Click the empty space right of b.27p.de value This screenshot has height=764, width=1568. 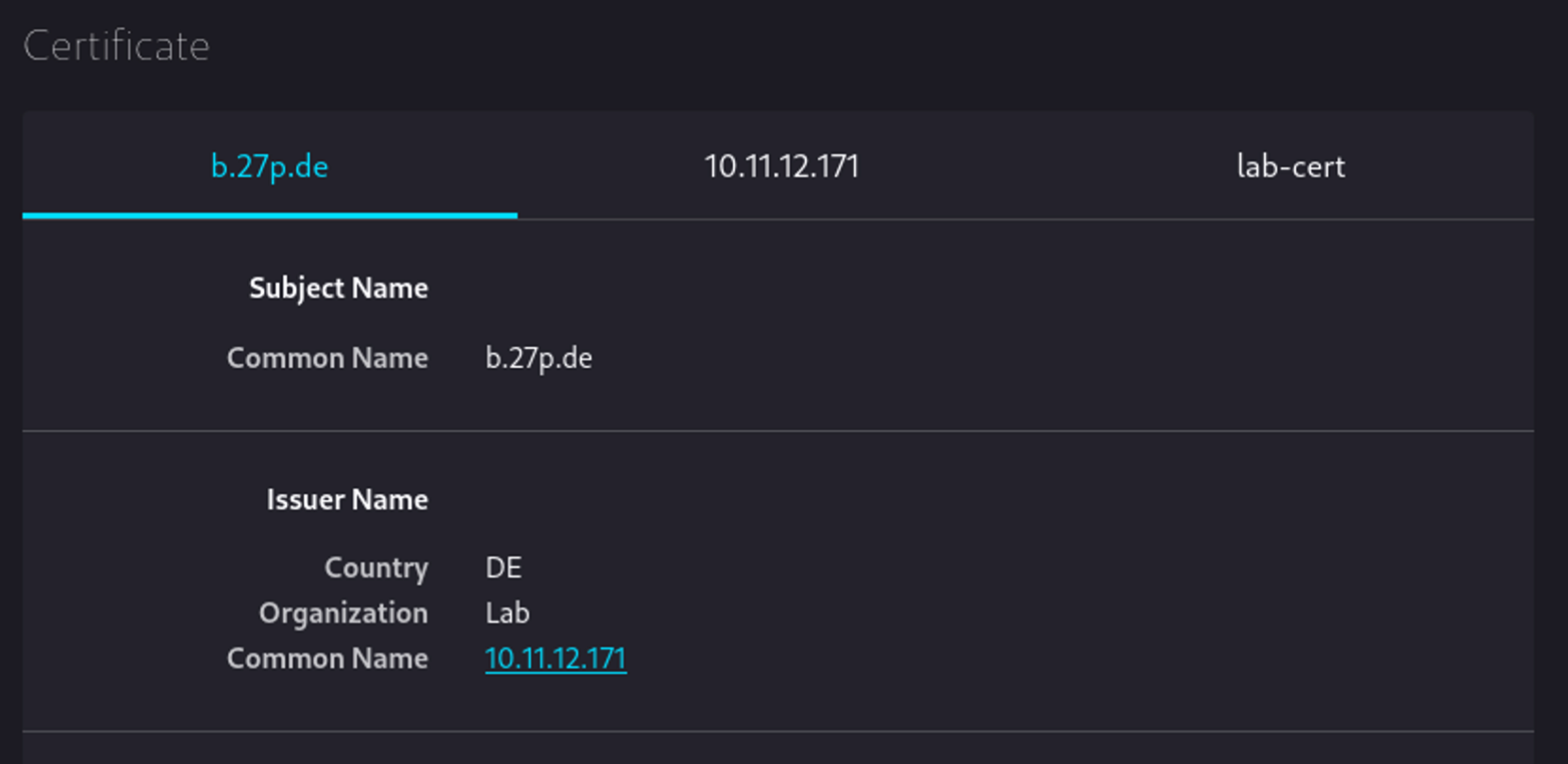tap(943, 358)
